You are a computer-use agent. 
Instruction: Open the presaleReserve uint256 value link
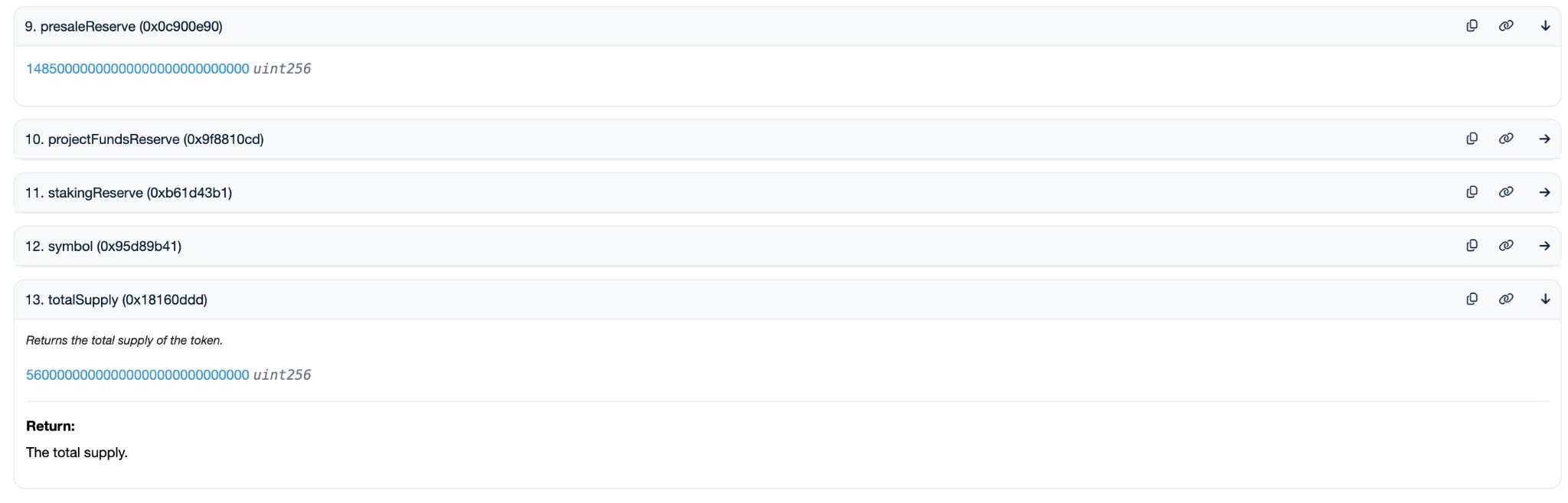tap(138, 69)
